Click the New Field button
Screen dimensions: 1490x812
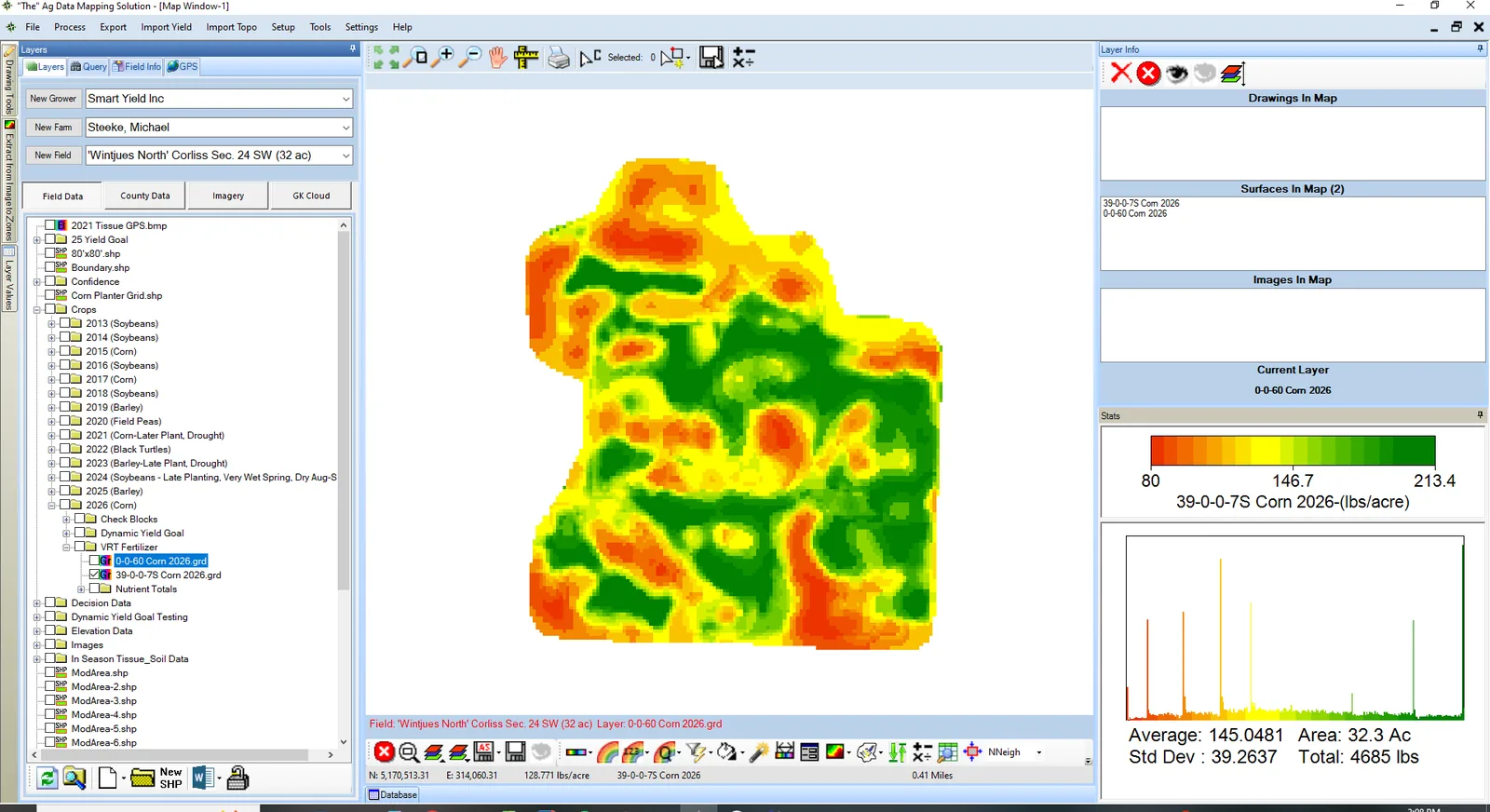coord(53,156)
